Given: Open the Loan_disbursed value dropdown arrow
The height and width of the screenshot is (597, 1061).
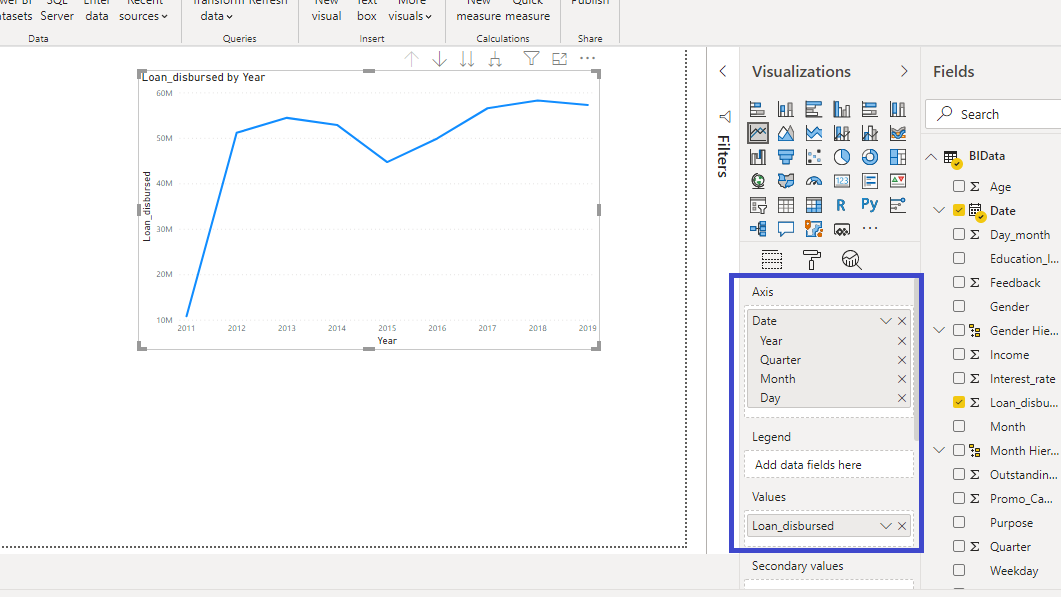Looking at the screenshot, I should point(885,526).
